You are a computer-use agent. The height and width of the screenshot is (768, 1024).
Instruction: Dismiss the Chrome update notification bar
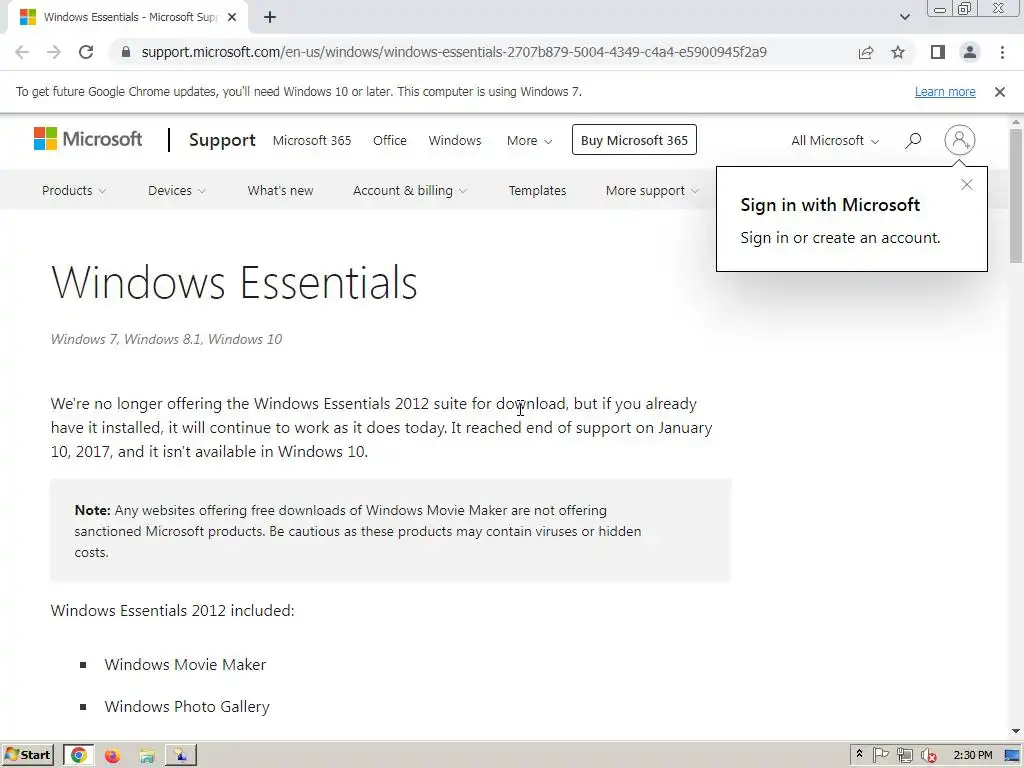[x=1000, y=92]
